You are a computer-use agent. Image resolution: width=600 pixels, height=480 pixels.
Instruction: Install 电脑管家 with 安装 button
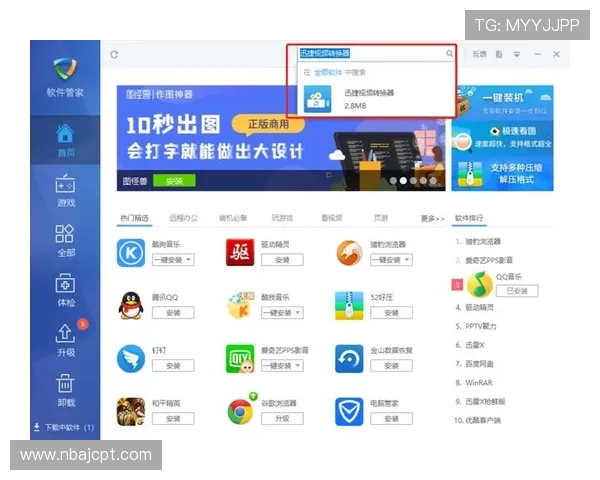[x=391, y=418]
